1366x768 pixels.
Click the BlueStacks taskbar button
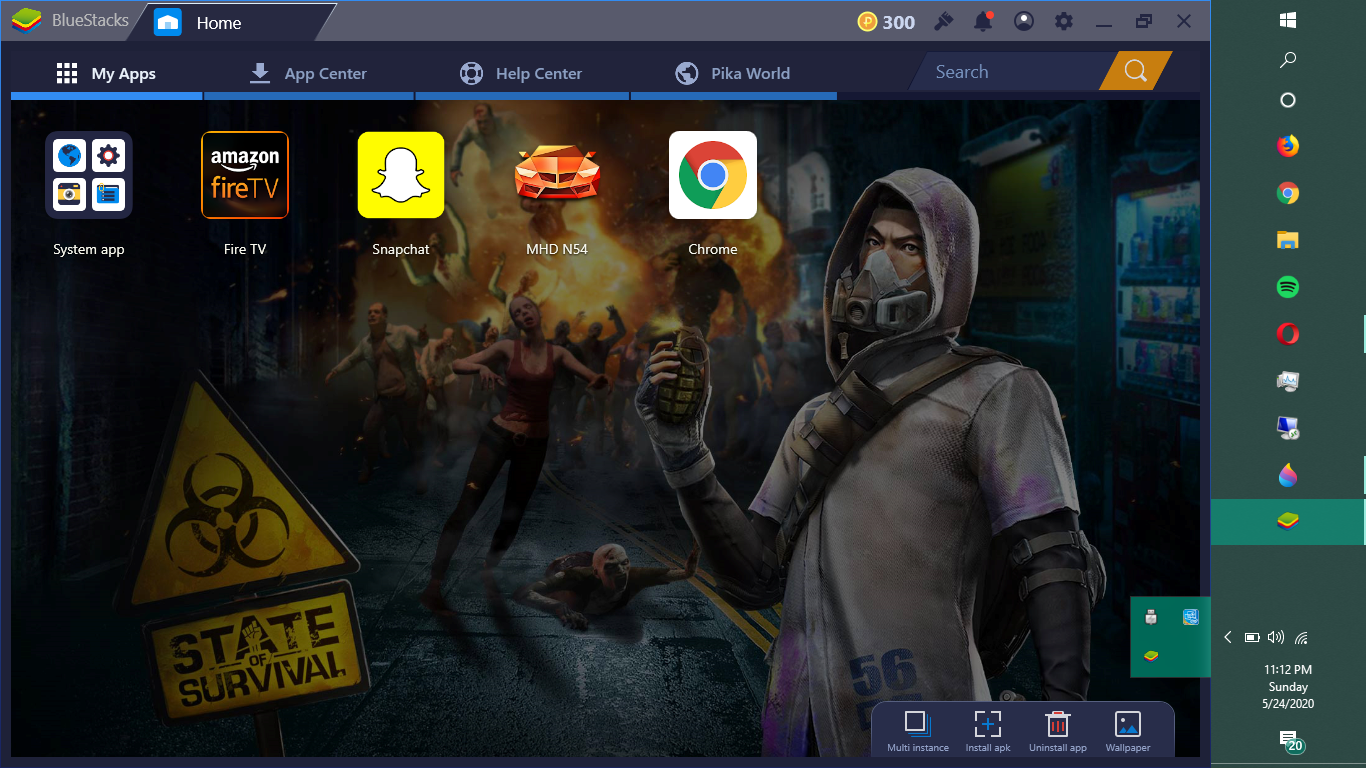tap(1288, 521)
